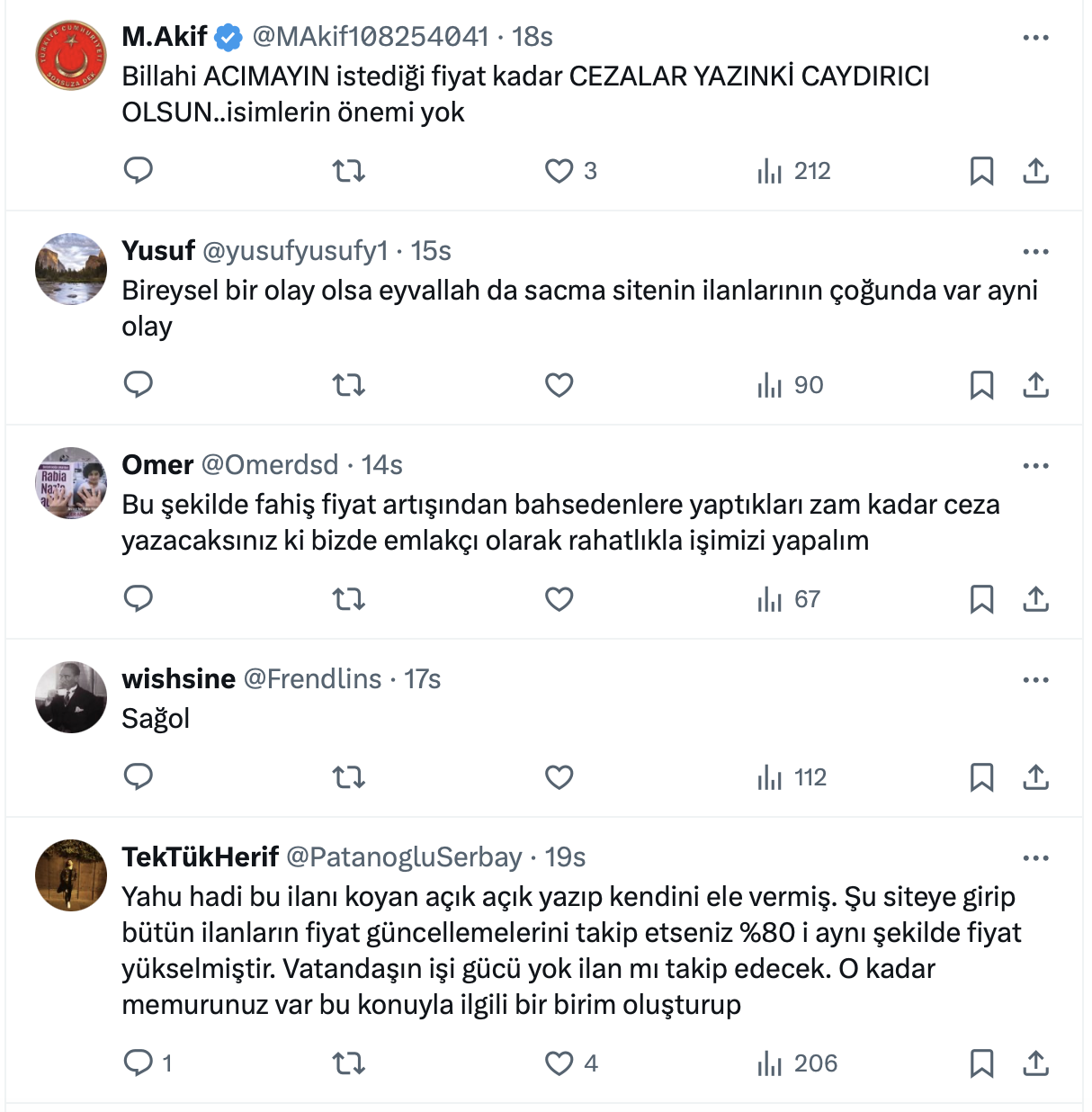Open more options on M.Akif's tweet
This screenshot has height=1112, width=1092.
[x=1035, y=38]
